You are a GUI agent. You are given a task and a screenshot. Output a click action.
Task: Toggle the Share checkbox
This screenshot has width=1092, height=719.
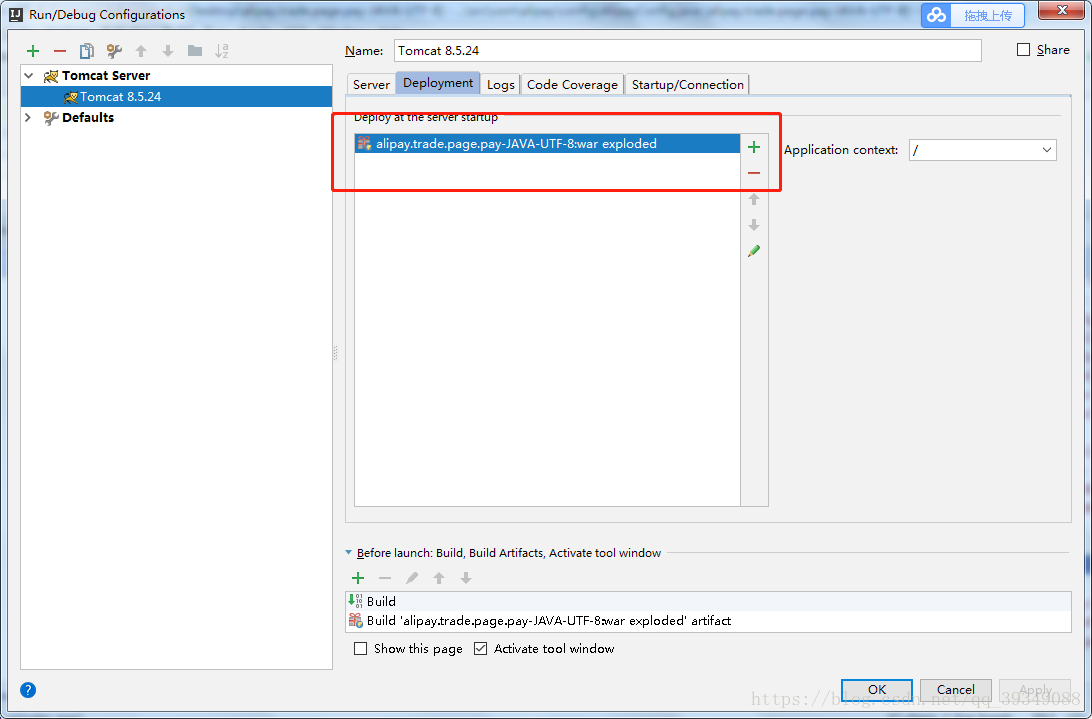(x=1023, y=49)
